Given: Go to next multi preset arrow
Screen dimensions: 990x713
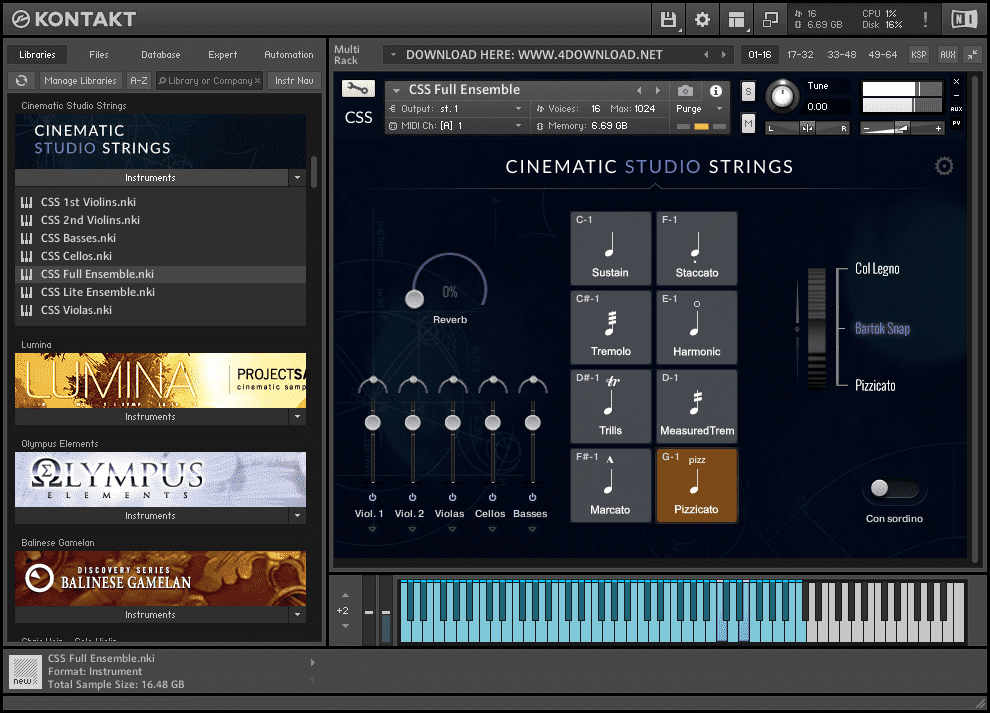Looking at the screenshot, I should pyautogui.click(x=724, y=55).
